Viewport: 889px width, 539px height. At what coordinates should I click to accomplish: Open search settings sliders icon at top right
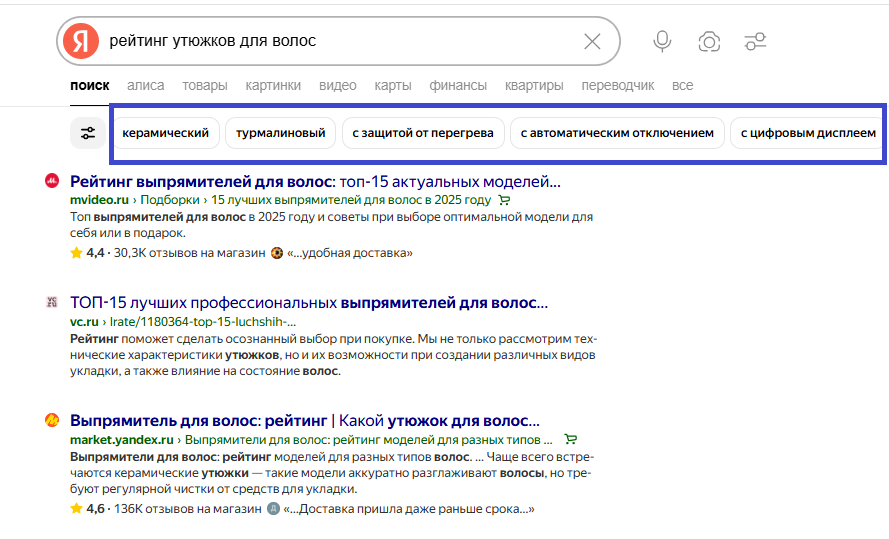click(755, 41)
